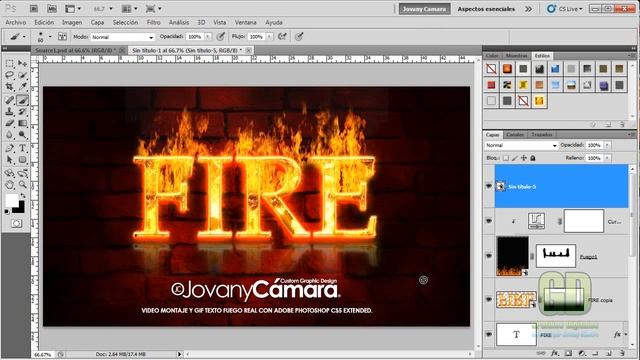This screenshot has width=640, height=360.
Task: Hide the Curves adjustment layer
Action: pyautogui.click(x=489, y=221)
